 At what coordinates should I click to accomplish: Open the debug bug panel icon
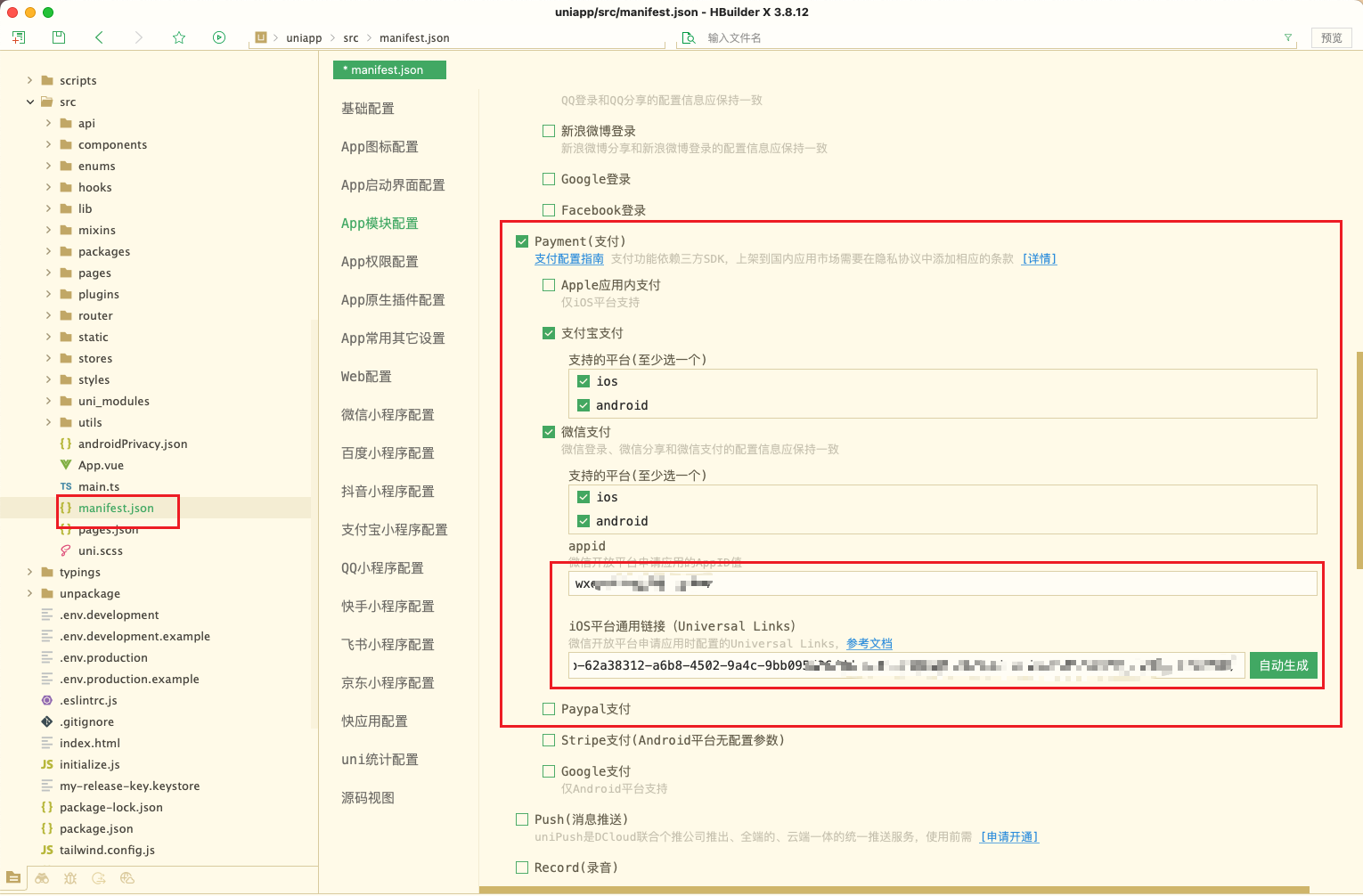coord(70,878)
